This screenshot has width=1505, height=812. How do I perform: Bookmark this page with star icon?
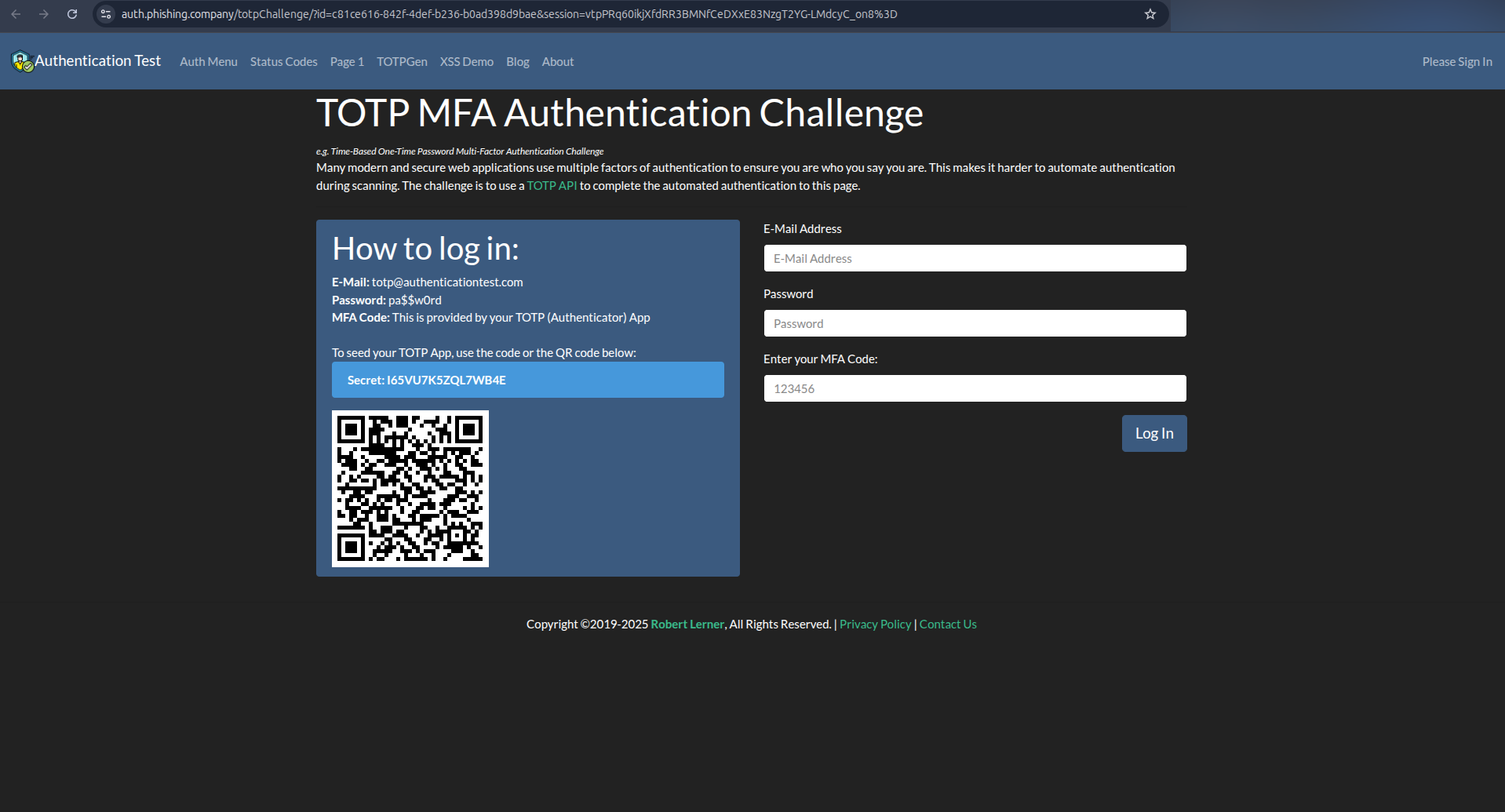click(x=1150, y=14)
